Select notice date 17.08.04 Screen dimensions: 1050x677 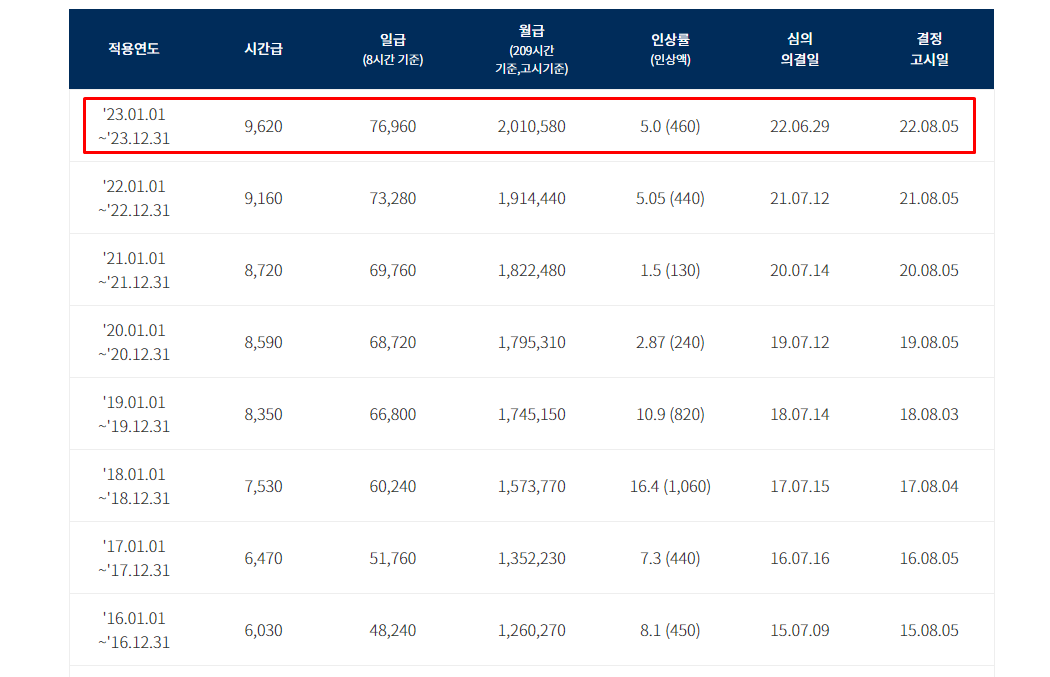929,486
